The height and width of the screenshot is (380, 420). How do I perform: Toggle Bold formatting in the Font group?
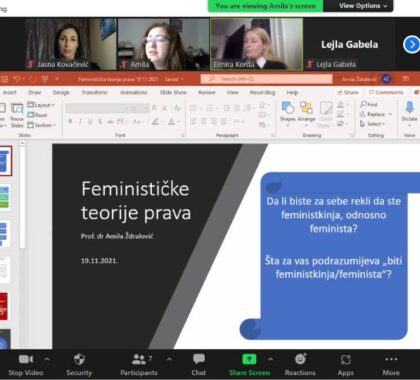[70, 121]
